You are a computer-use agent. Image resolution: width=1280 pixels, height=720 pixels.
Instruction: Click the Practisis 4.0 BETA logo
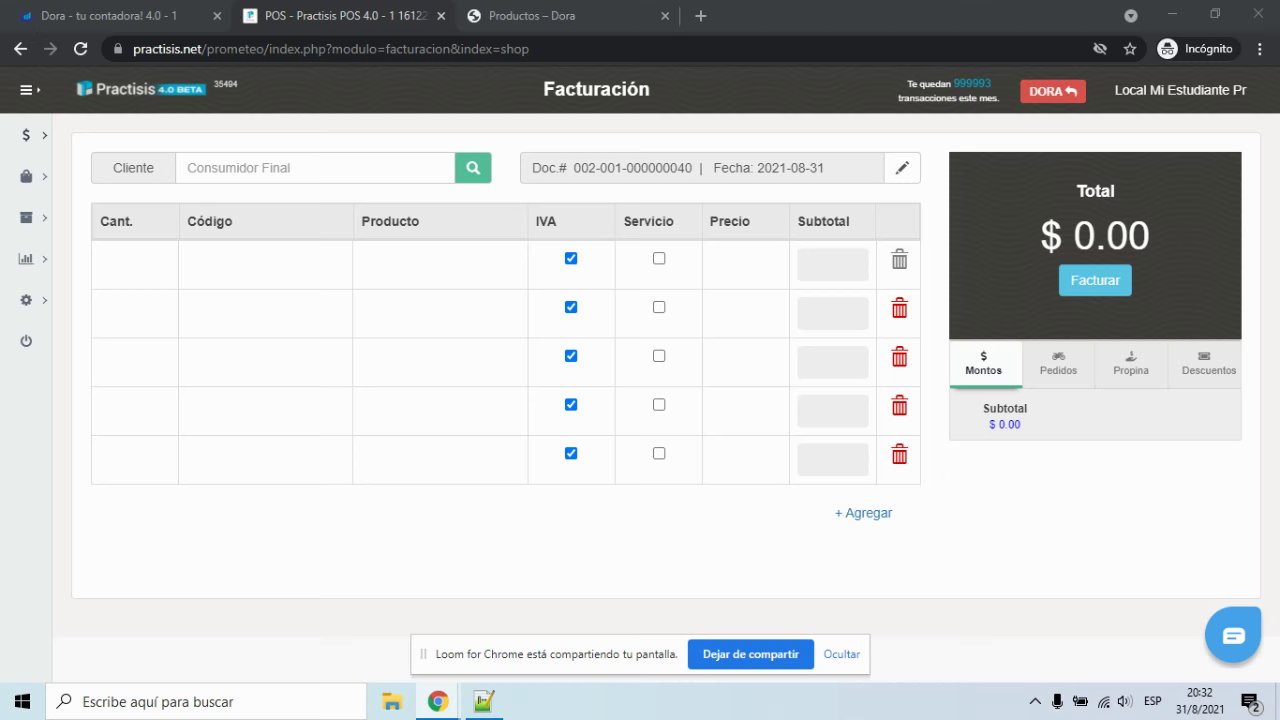tap(141, 89)
